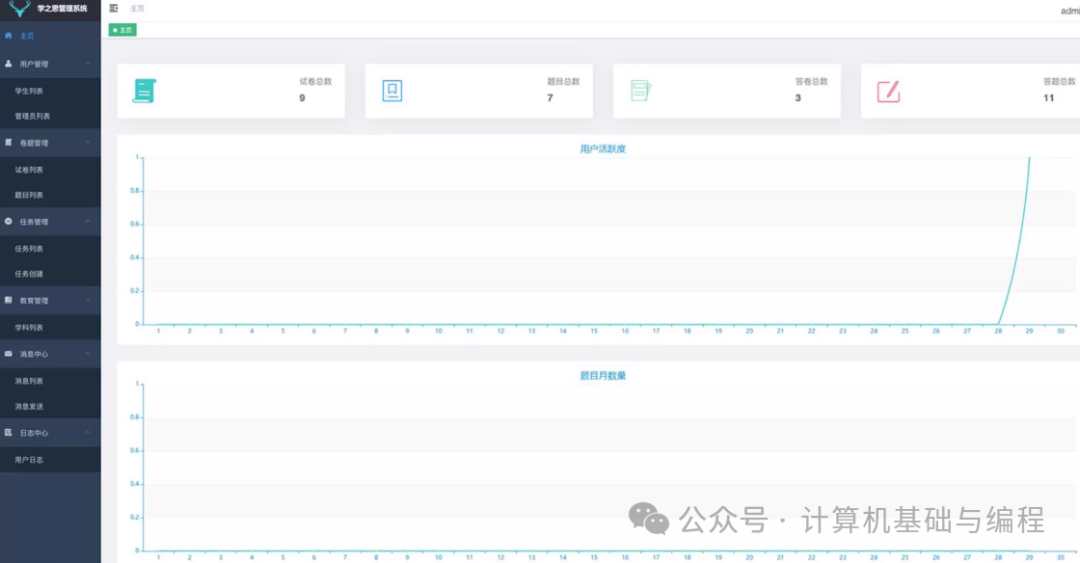1080x563 pixels.
Task: Click the 学之思管理系统 title text
Action: [x=62, y=8]
